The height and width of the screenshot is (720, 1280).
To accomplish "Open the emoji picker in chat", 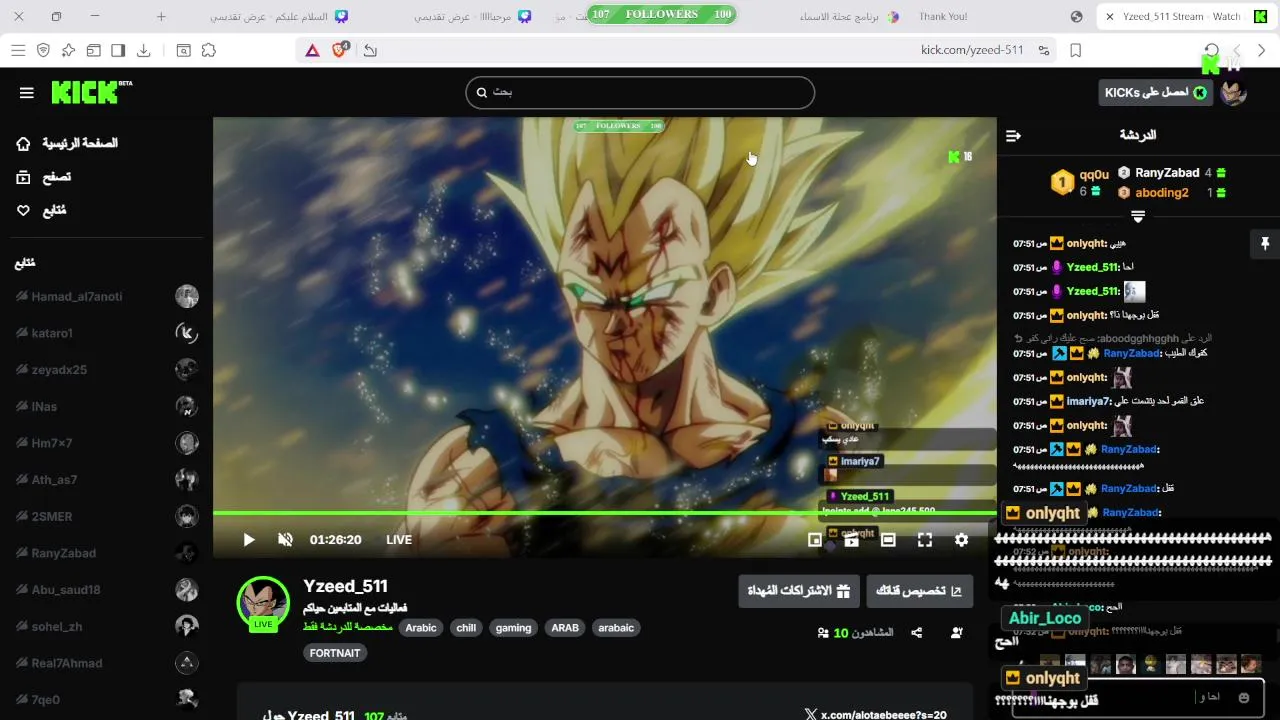I will tap(1244, 697).
